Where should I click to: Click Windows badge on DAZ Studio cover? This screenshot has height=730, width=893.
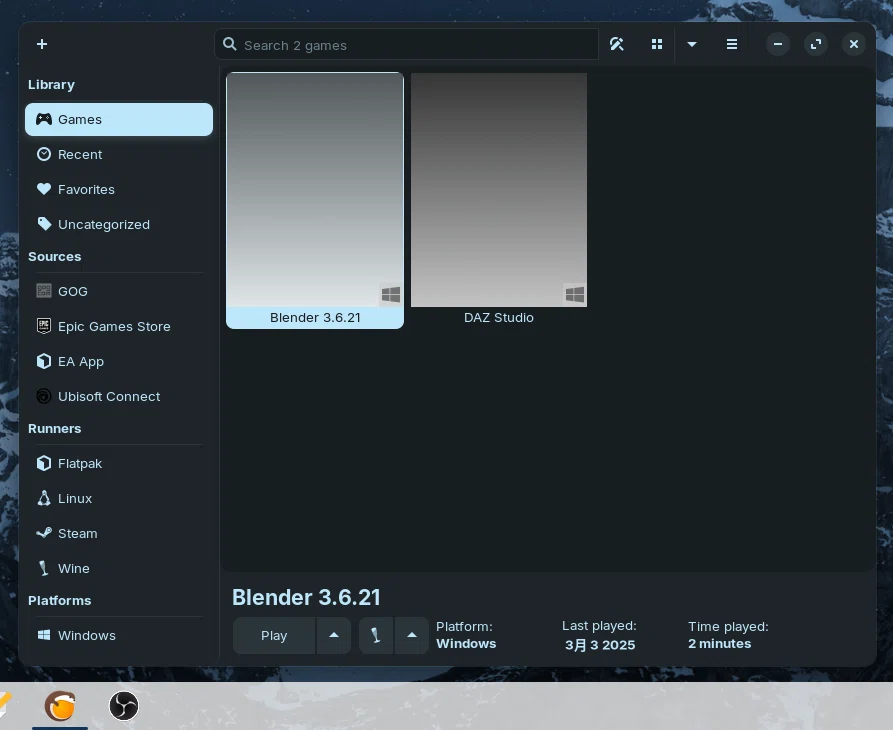[575, 294]
